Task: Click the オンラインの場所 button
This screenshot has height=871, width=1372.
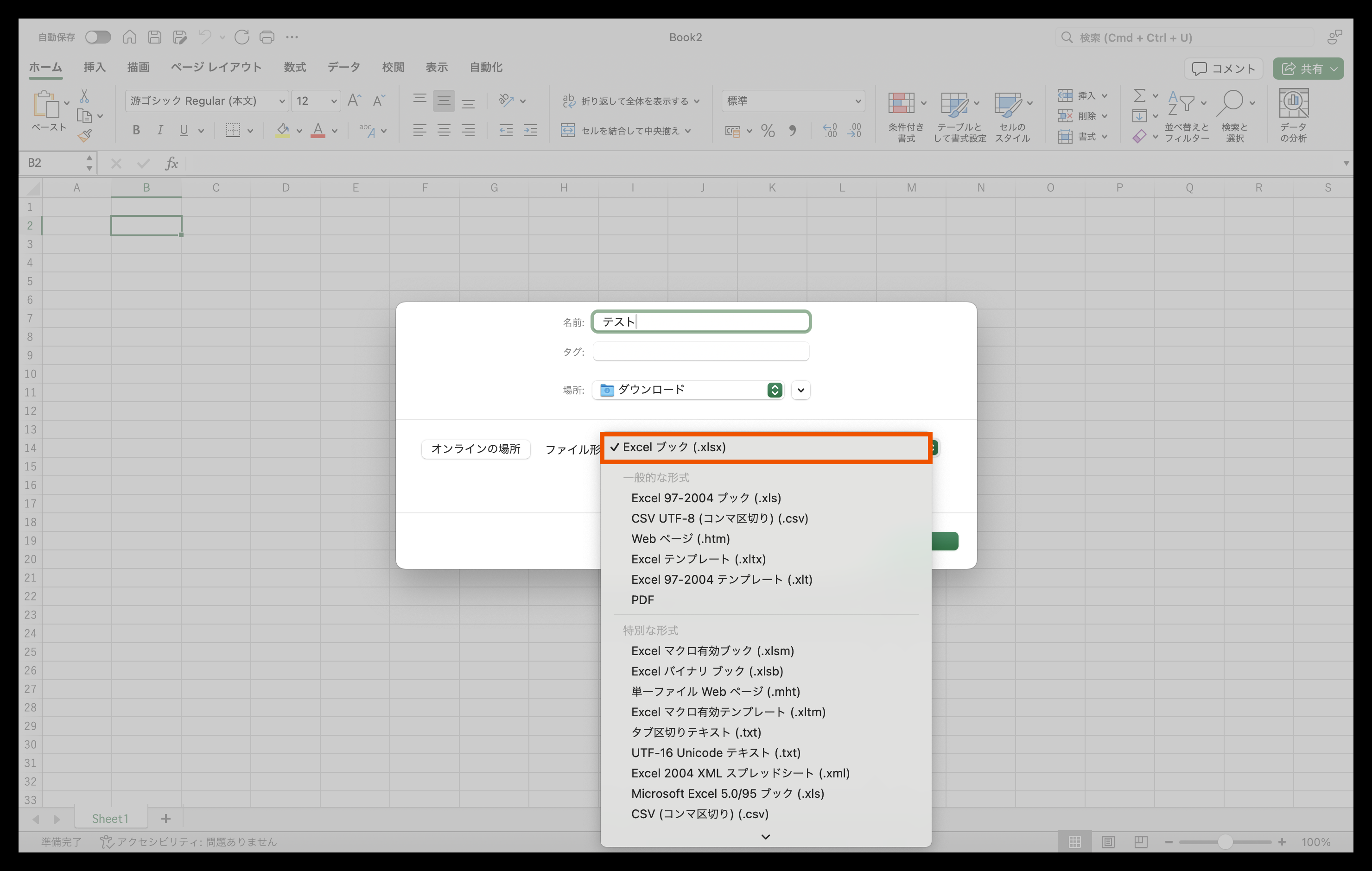Action: [476, 449]
